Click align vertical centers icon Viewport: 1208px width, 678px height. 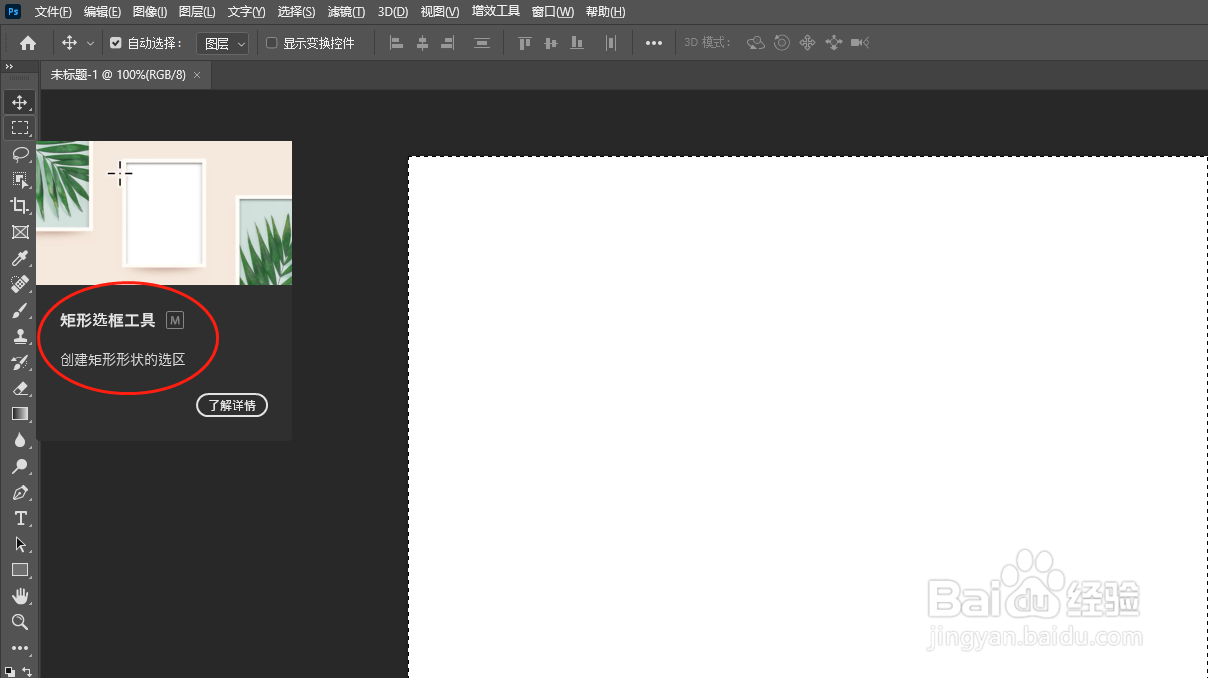pyautogui.click(x=550, y=43)
